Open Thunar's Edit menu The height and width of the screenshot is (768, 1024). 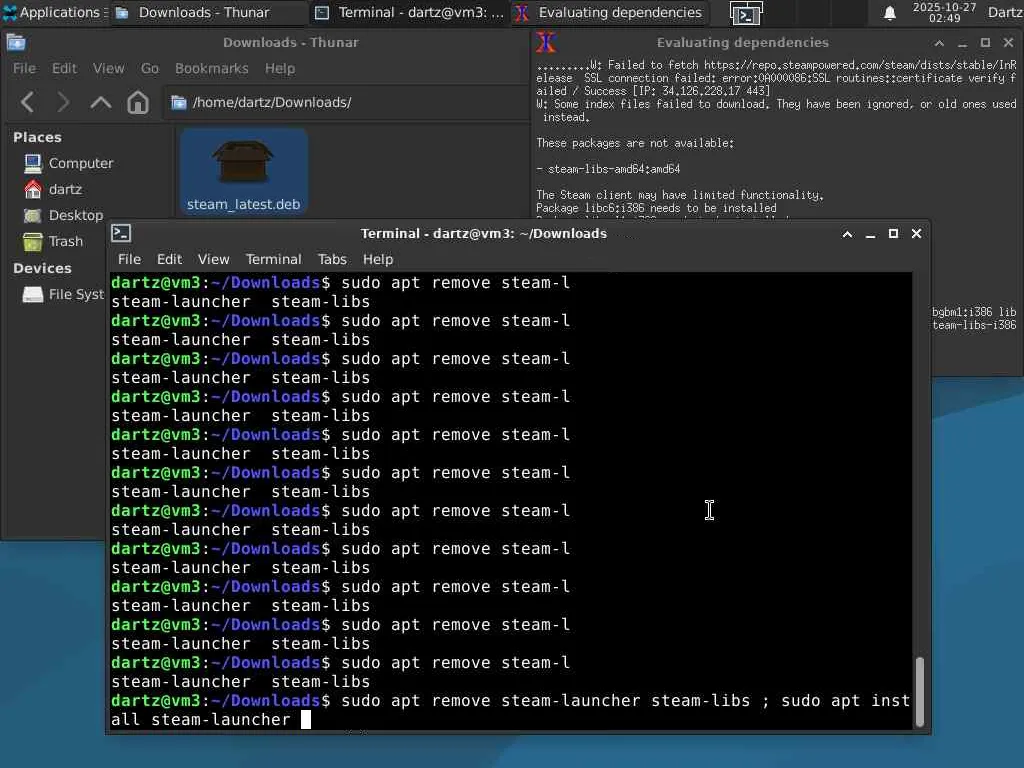[64, 69]
